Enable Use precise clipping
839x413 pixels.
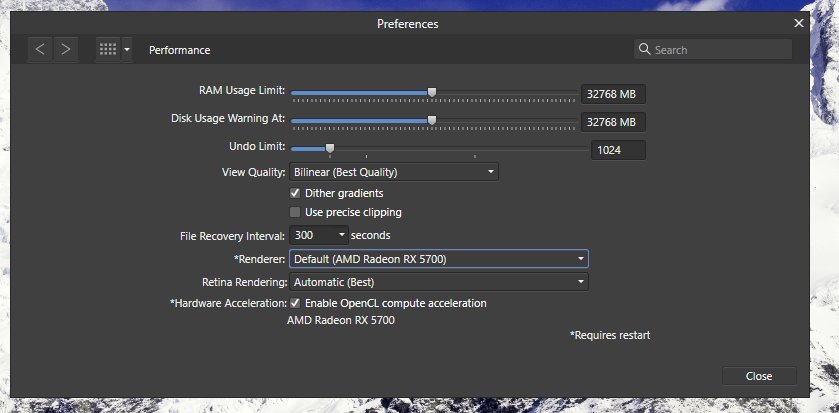click(x=295, y=212)
